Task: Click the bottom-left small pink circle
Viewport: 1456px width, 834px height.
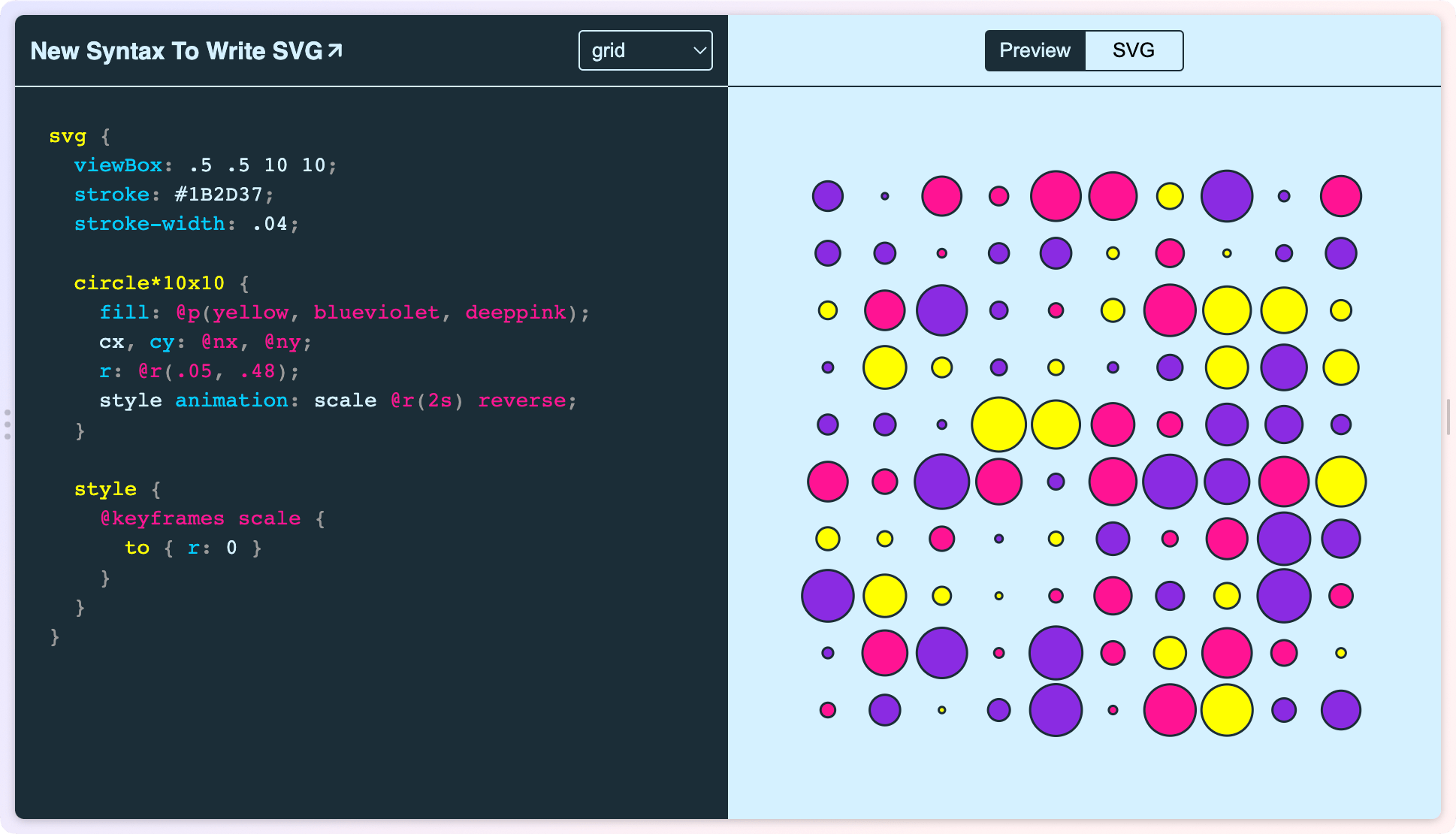Action: pos(827,710)
